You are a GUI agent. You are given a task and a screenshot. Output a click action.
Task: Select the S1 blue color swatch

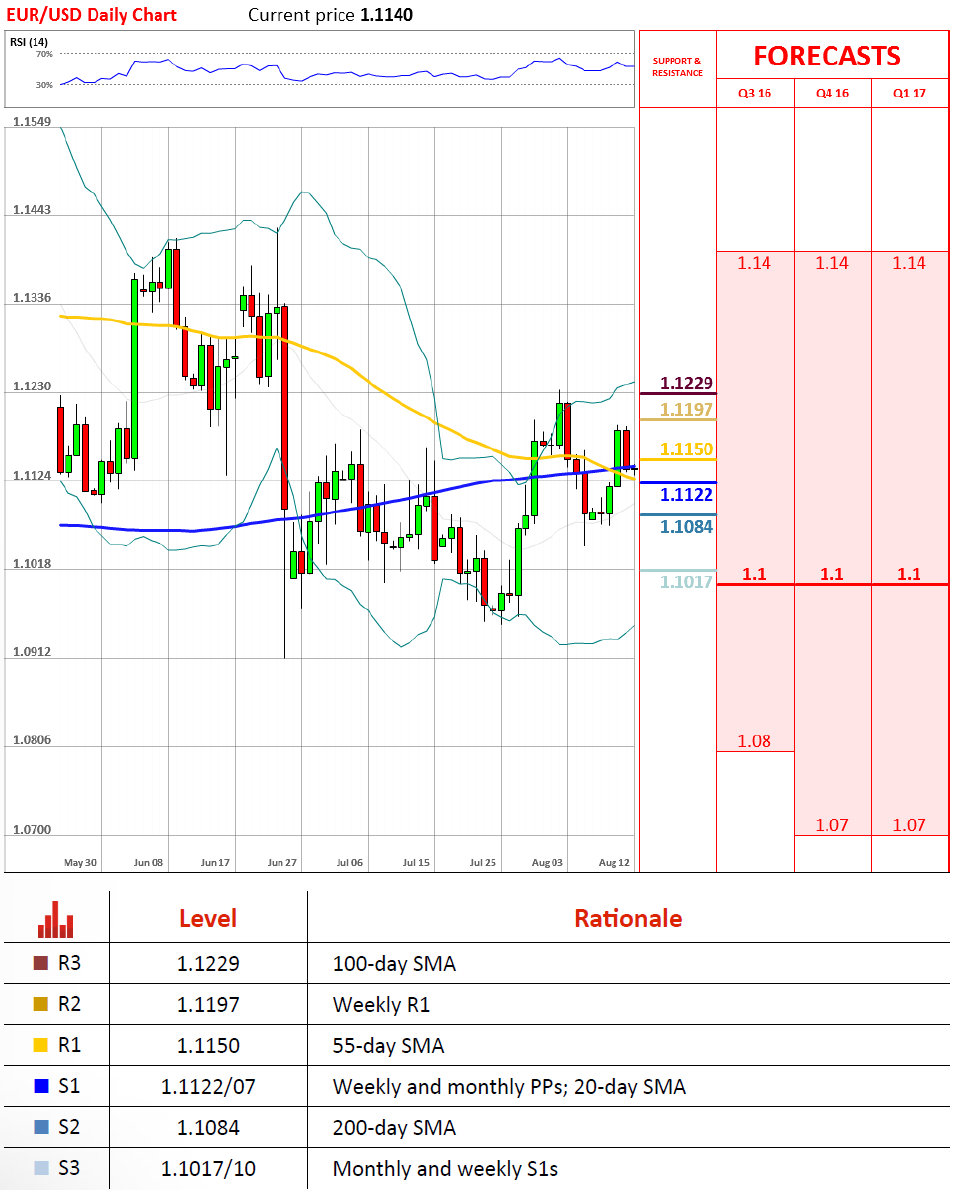click(41, 1086)
